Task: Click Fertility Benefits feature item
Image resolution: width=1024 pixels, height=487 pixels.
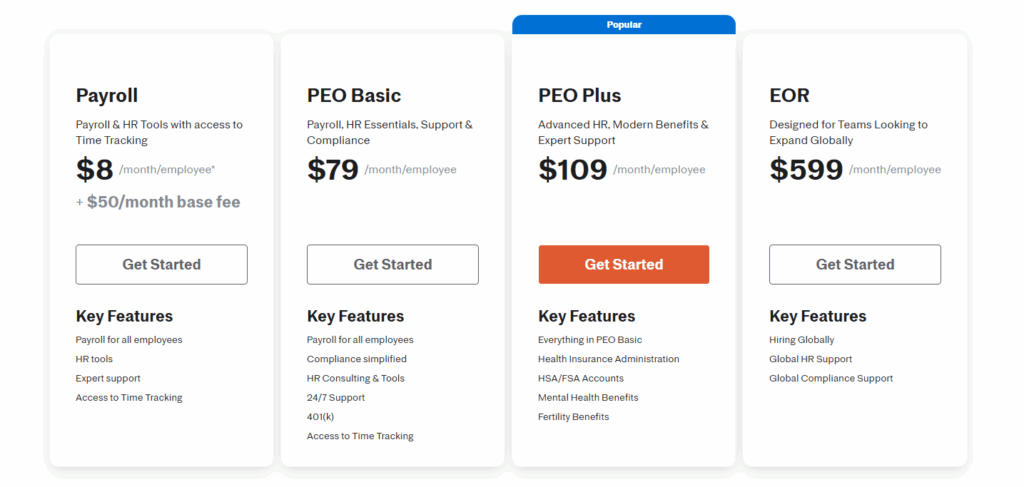Action: tap(573, 416)
